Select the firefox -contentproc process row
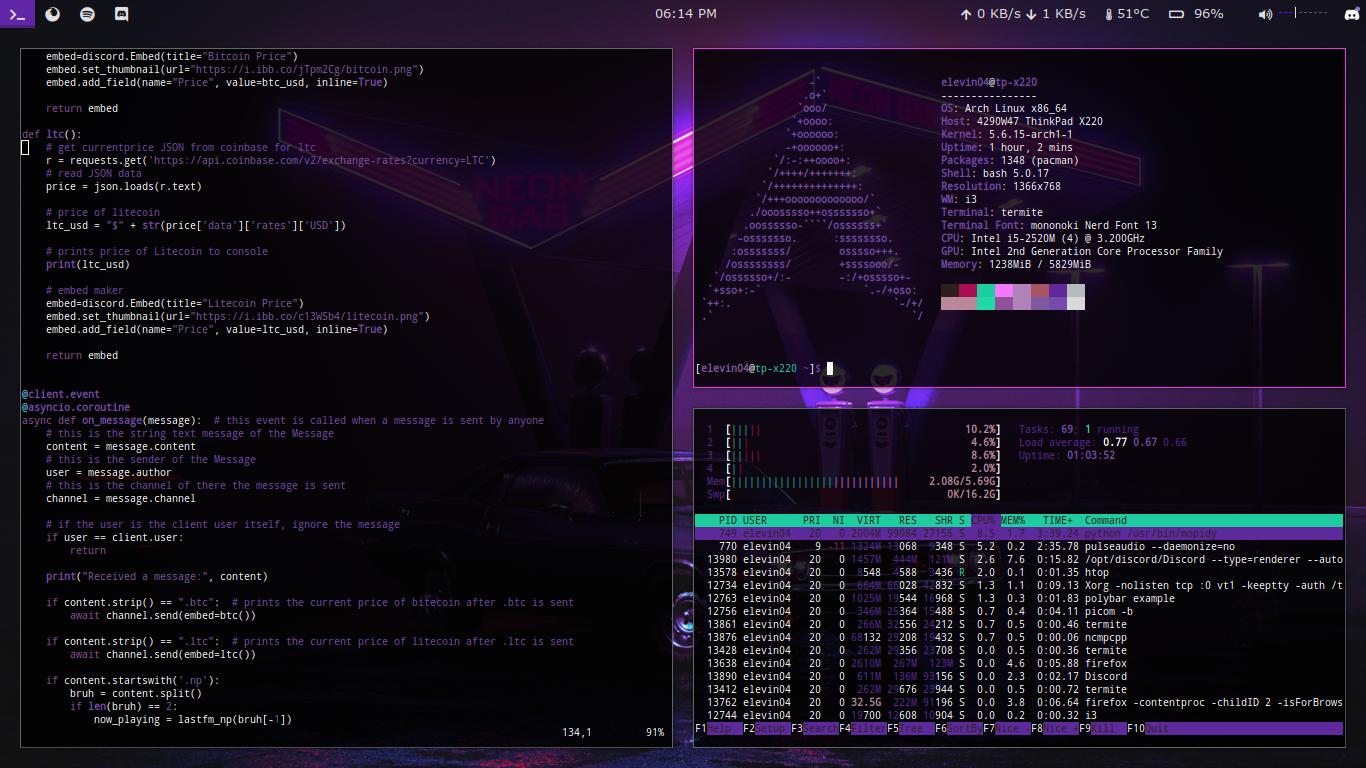Screen dimensions: 1366x768 [1019, 703]
